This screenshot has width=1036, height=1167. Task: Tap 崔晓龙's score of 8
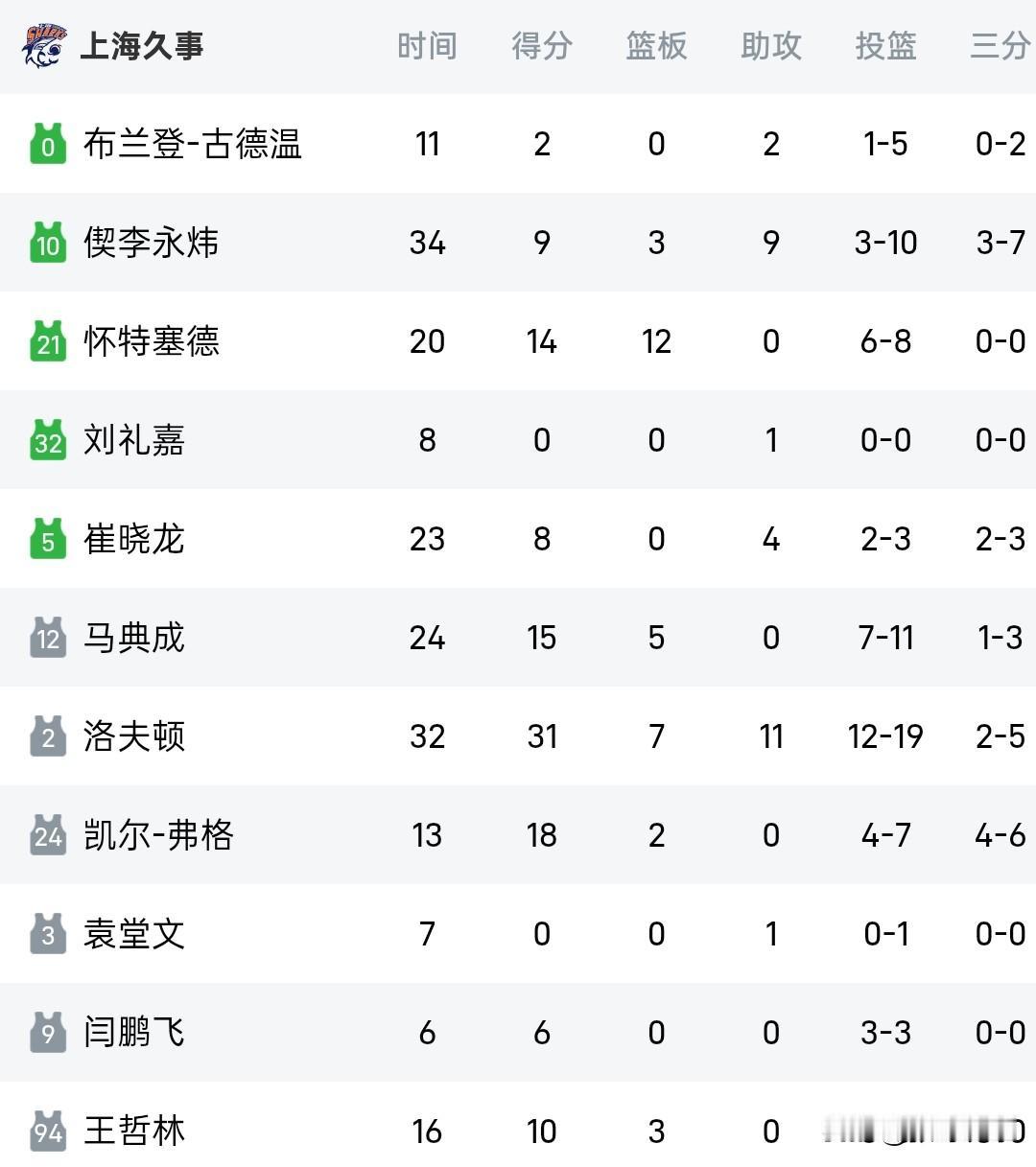tap(542, 539)
